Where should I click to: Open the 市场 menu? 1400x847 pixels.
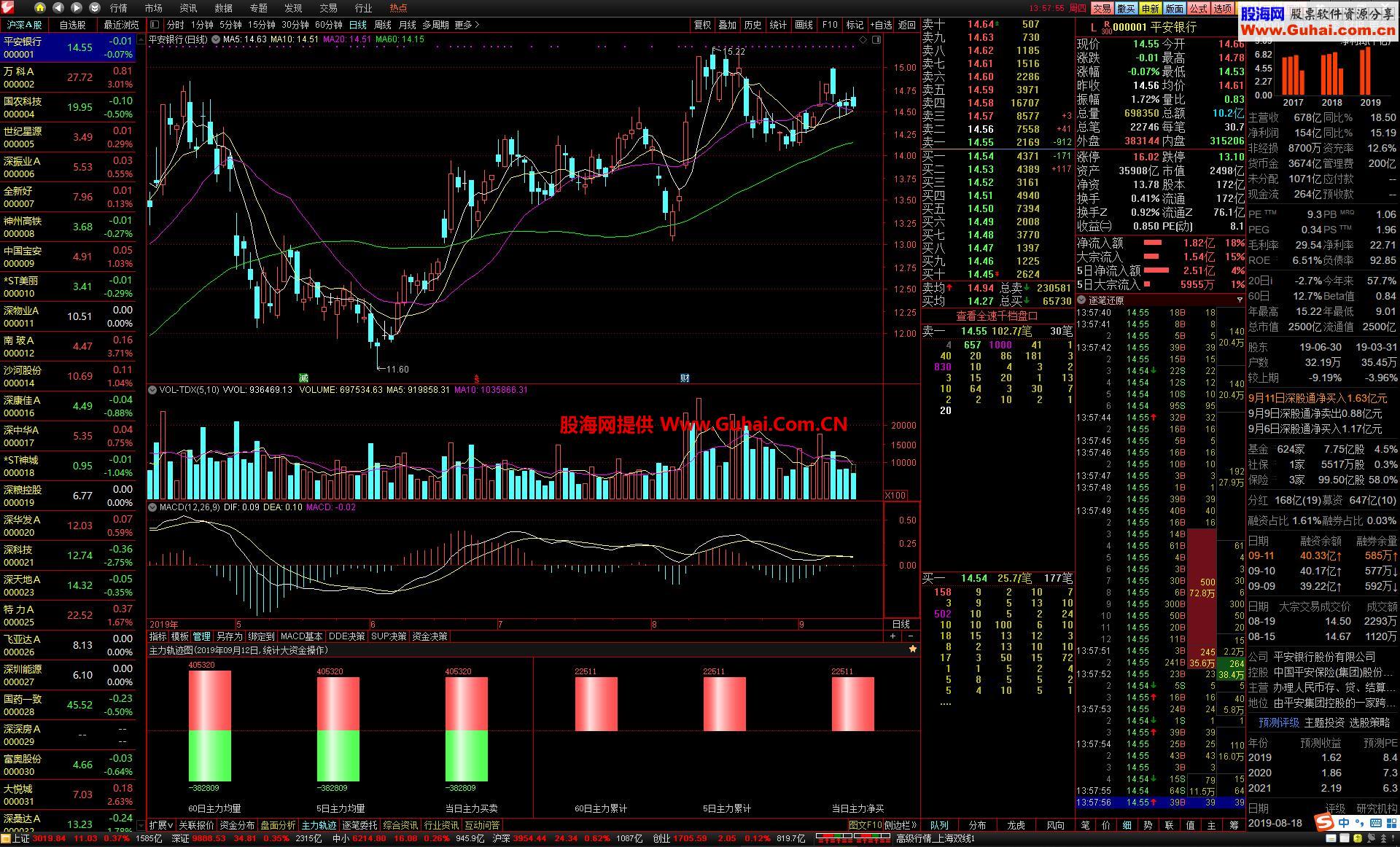coord(153,8)
